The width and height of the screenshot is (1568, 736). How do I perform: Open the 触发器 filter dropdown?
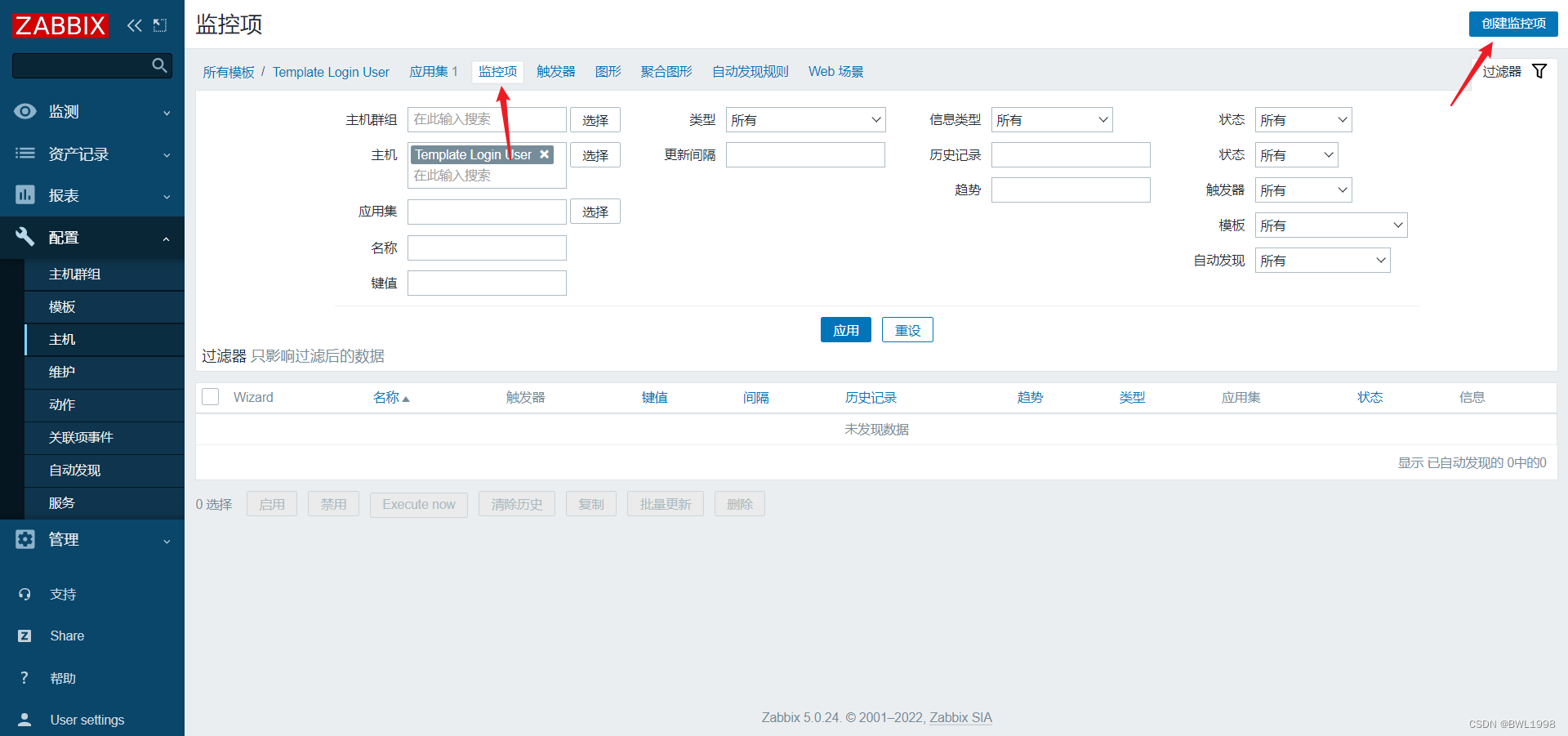point(1303,190)
